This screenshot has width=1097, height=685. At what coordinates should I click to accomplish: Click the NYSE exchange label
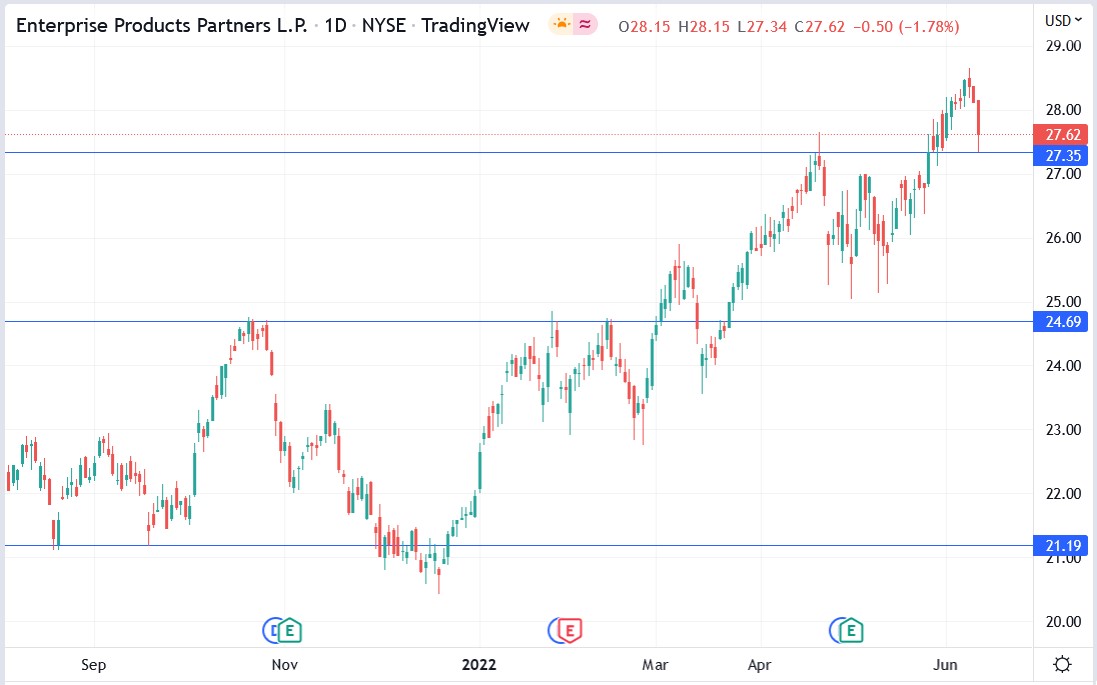pyautogui.click(x=384, y=26)
